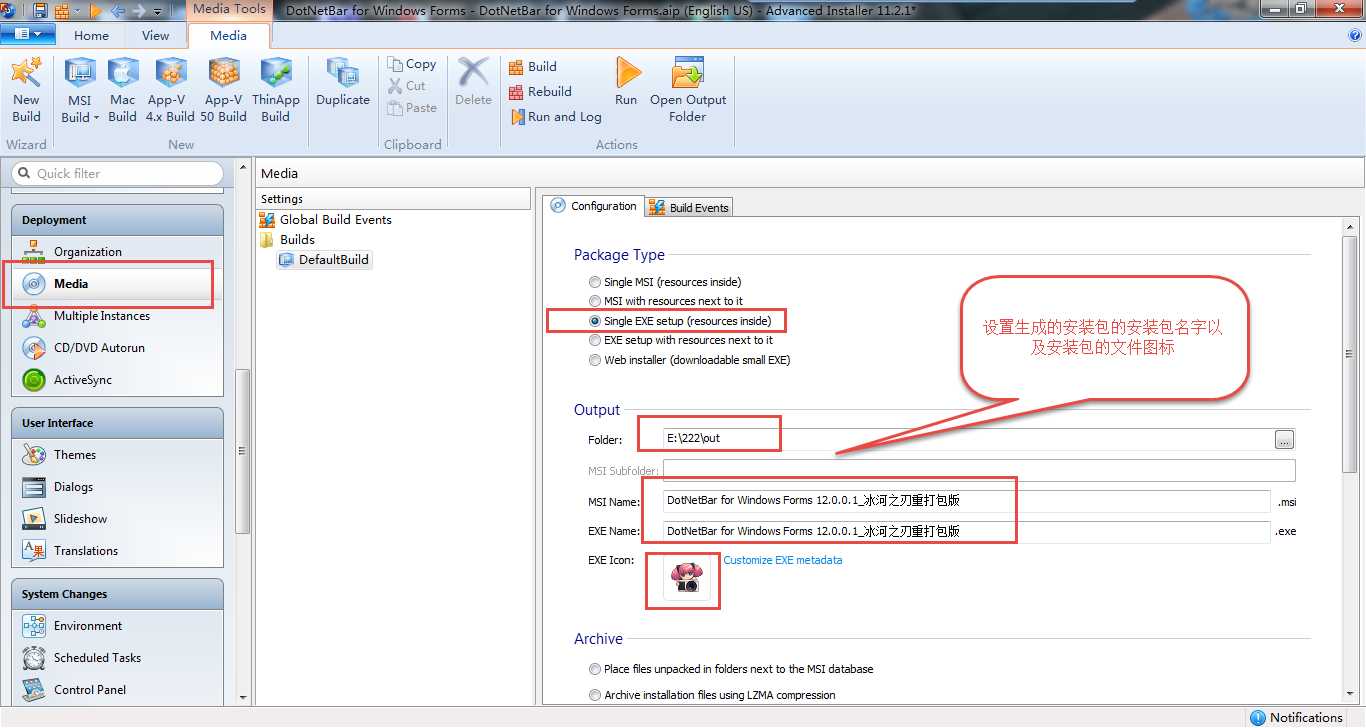This screenshot has height=728, width=1366.
Task: Open the application menu button
Action: pos(28,34)
